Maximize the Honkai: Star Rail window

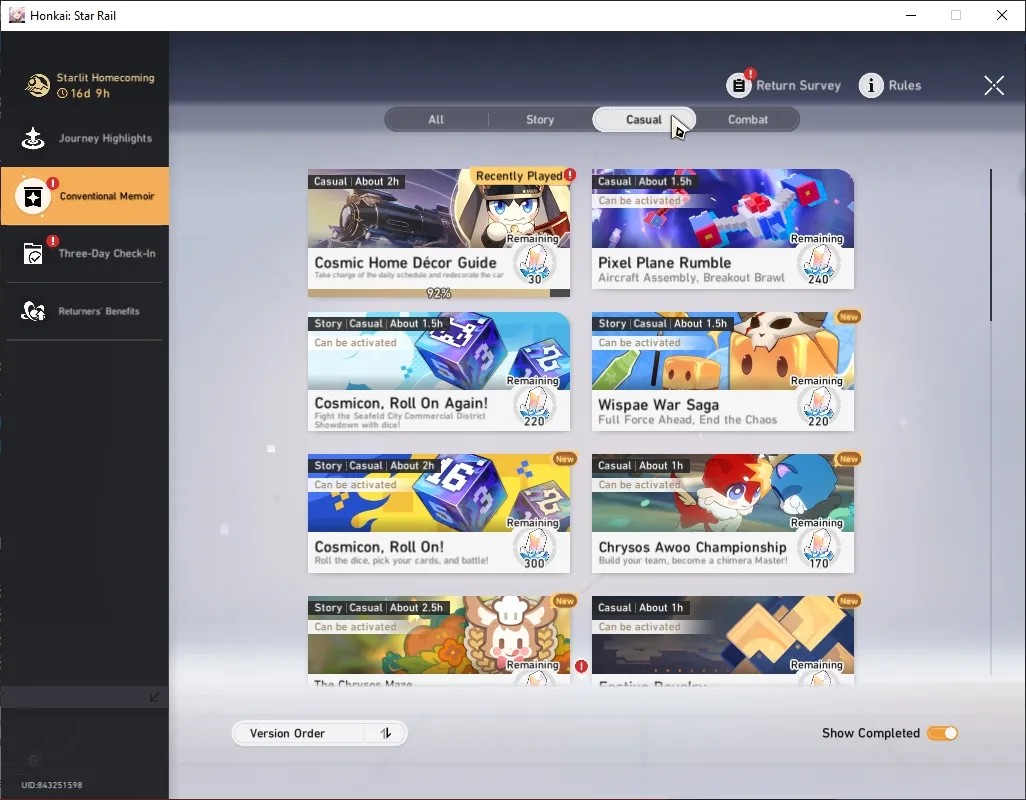[956, 15]
